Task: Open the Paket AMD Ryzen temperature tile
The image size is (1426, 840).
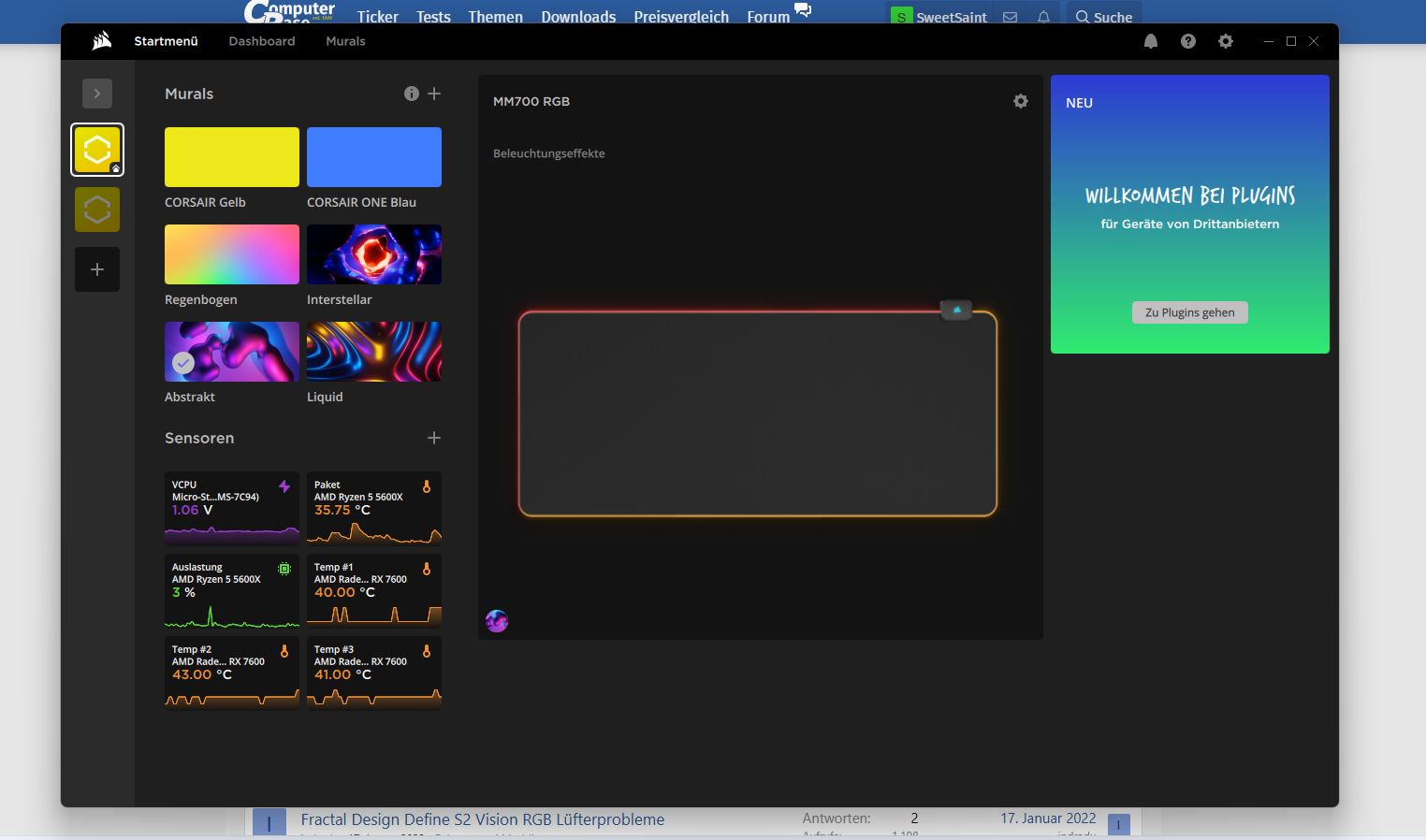Action: 374,508
